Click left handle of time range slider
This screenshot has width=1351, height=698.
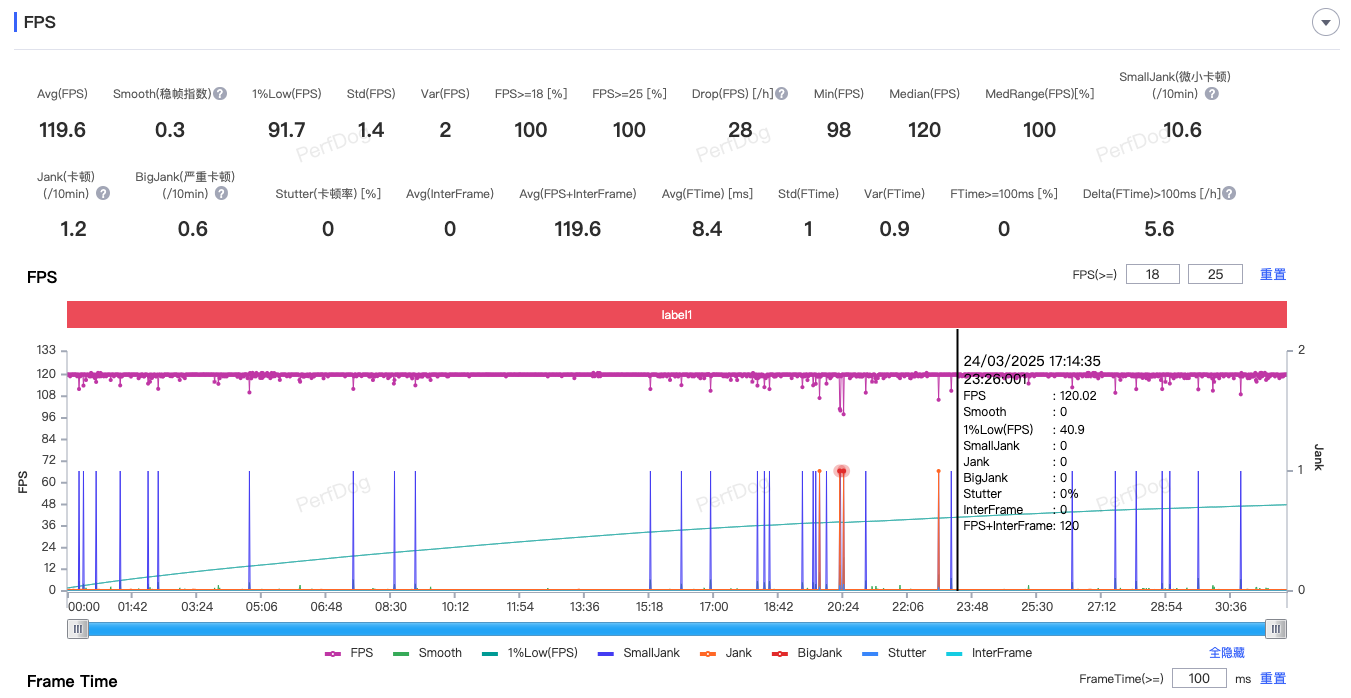point(78,628)
